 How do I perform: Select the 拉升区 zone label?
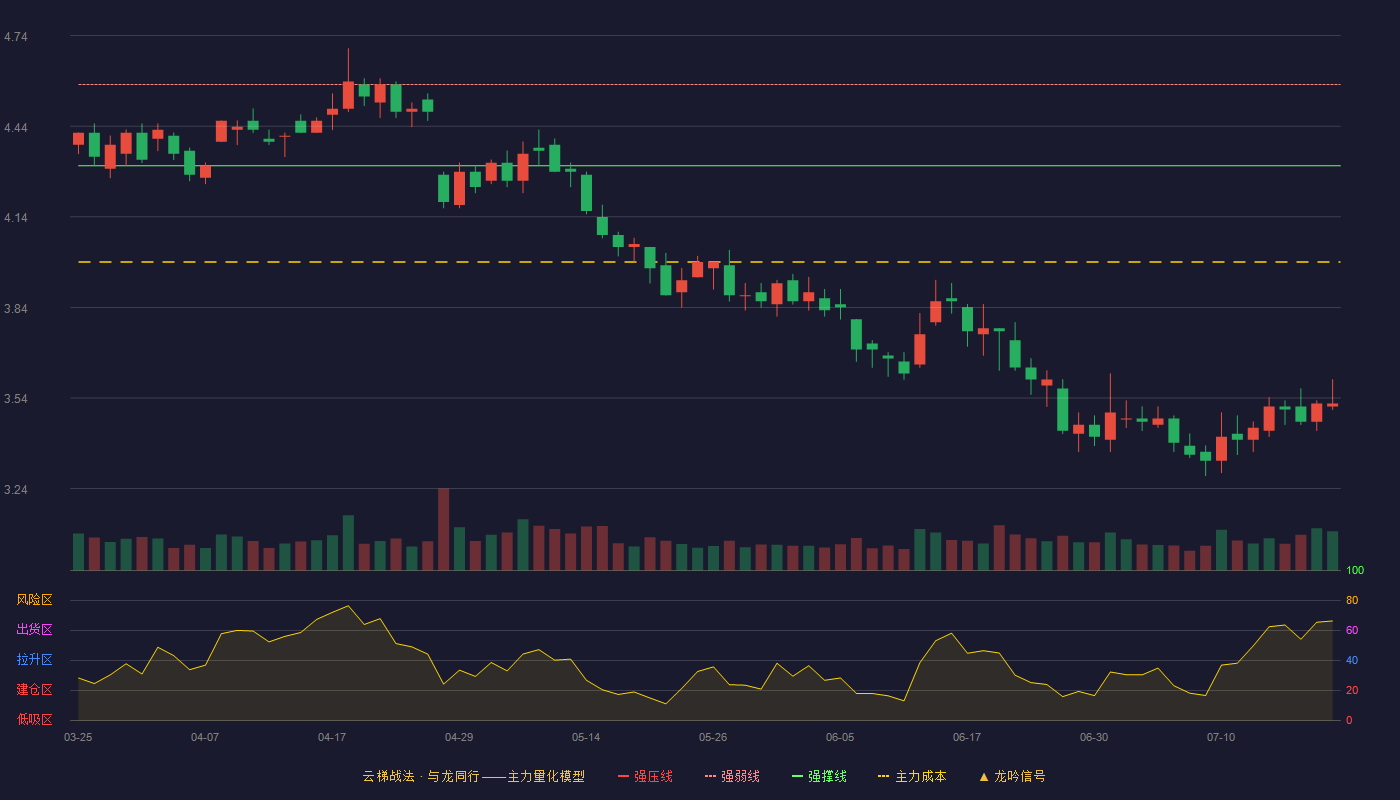click(x=34, y=660)
